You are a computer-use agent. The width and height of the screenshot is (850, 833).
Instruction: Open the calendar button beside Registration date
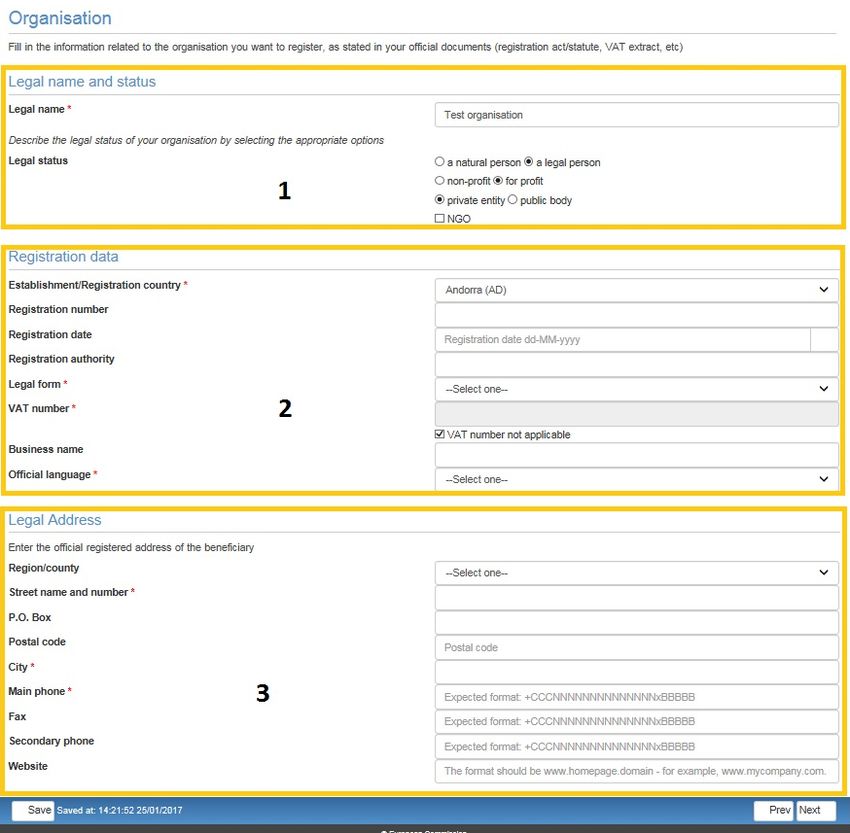tap(825, 340)
